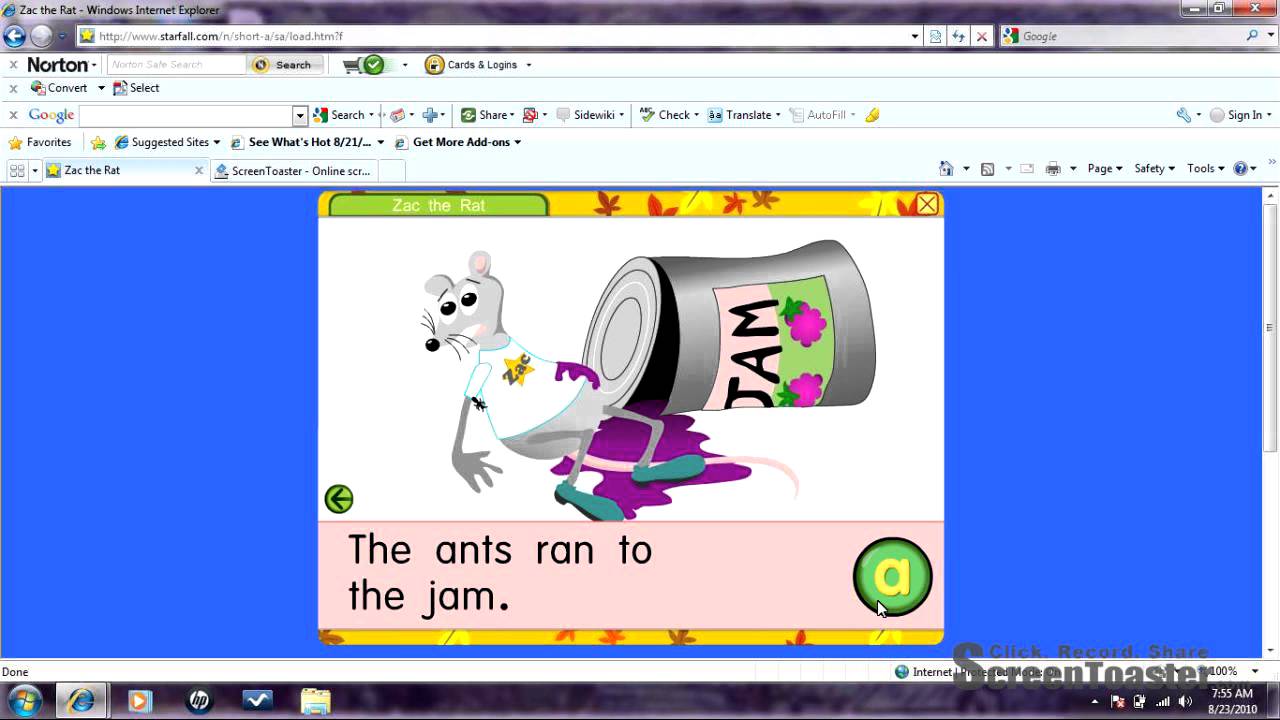This screenshot has height=720, width=1280.
Task: Open the Quick Tabs grid icon
Action: click(17, 170)
